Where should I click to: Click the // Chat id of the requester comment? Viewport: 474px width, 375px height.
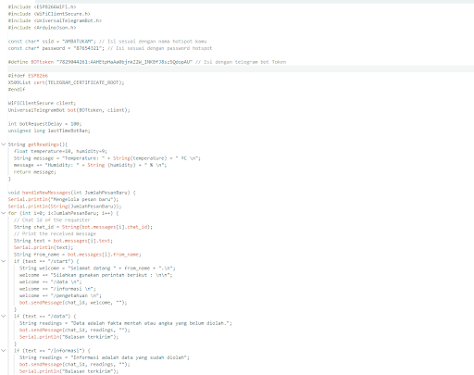(52, 220)
